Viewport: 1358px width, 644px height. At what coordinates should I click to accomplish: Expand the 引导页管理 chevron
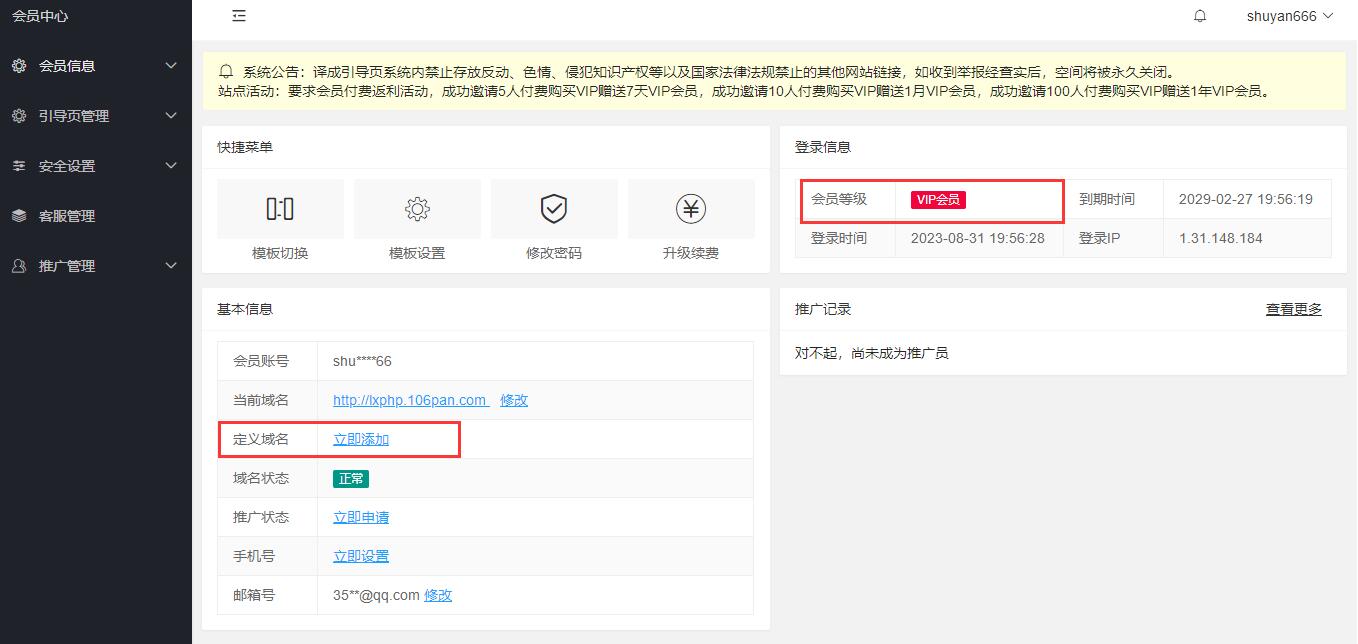(170, 116)
